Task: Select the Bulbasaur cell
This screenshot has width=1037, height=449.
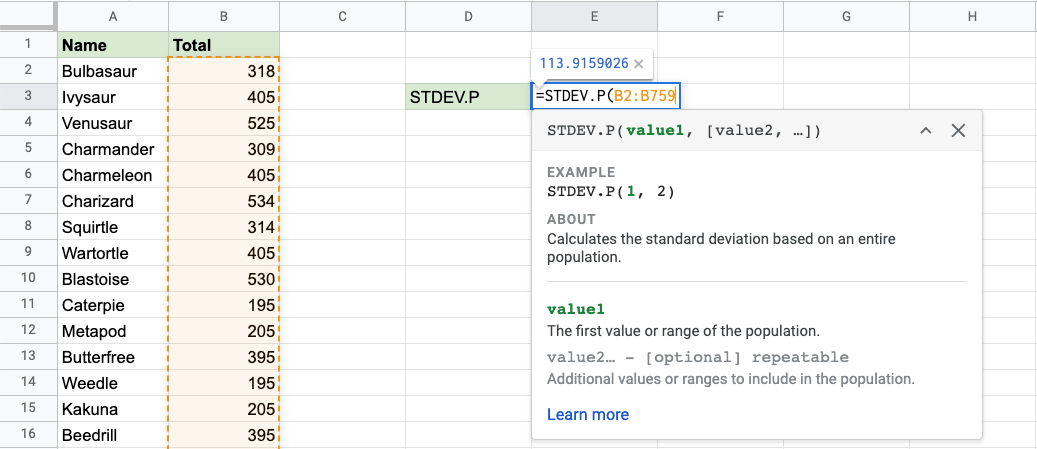Action: pyautogui.click(x=112, y=71)
